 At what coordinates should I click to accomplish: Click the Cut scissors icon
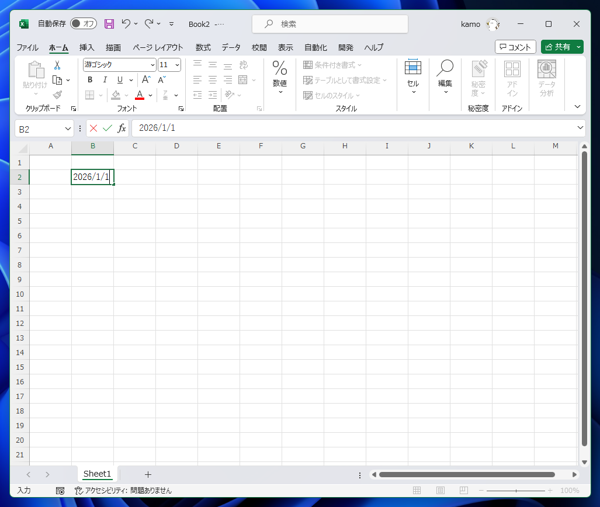[57, 65]
